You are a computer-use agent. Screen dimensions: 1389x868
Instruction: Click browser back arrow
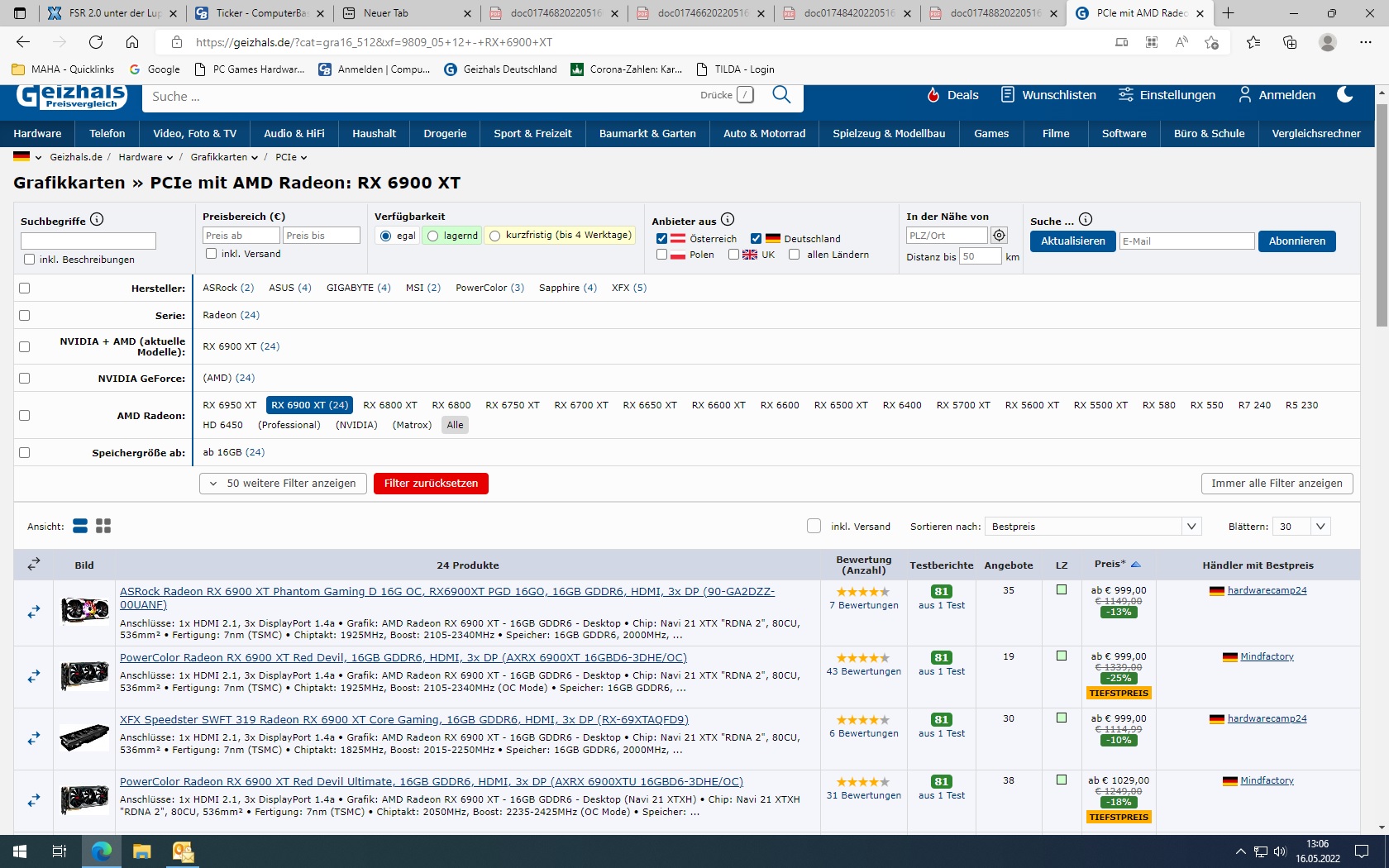click(x=23, y=42)
